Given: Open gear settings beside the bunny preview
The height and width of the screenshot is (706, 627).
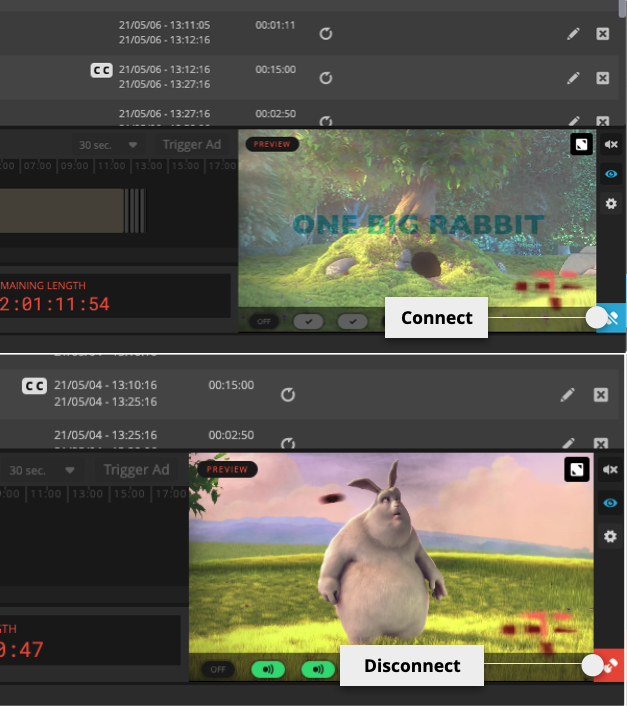Looking at the screenshot, I should tap(610, 536).
